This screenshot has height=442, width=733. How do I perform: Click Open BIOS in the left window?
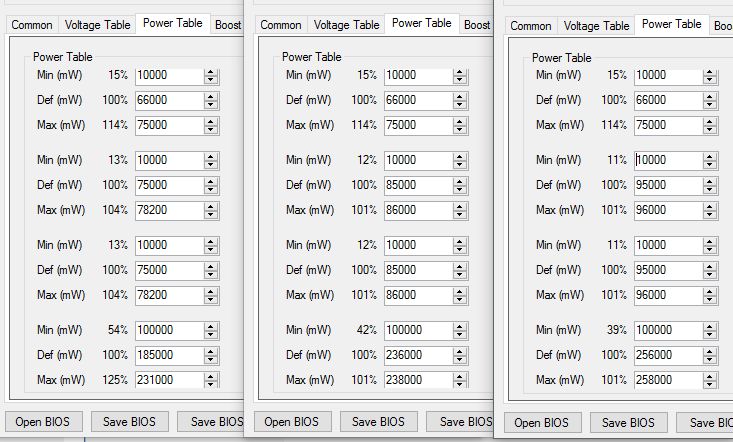(43, 422)
